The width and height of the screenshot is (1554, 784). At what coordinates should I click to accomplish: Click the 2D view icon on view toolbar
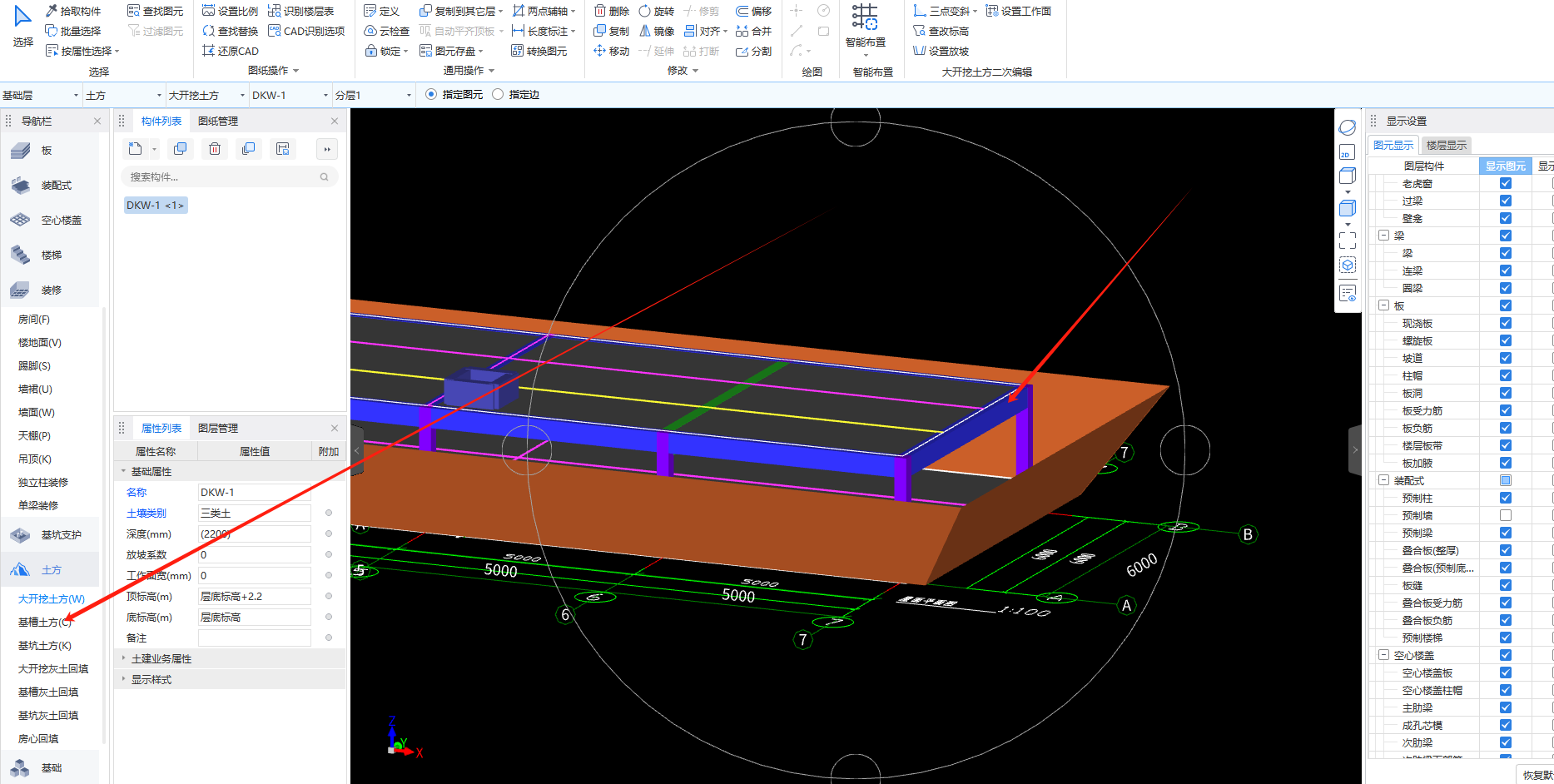tap(1347, 152)
